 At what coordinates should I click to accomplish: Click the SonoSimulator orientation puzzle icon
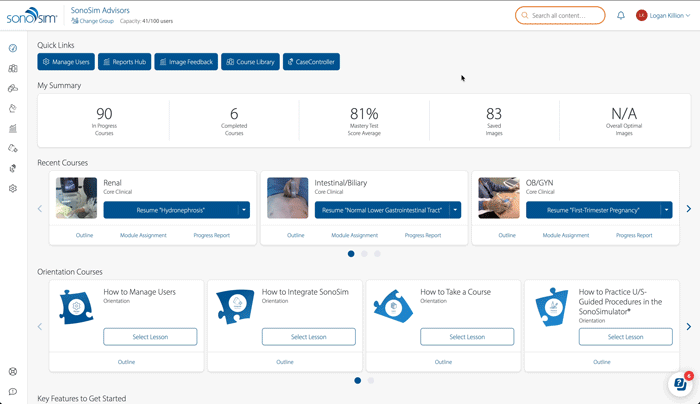[552, 307]
